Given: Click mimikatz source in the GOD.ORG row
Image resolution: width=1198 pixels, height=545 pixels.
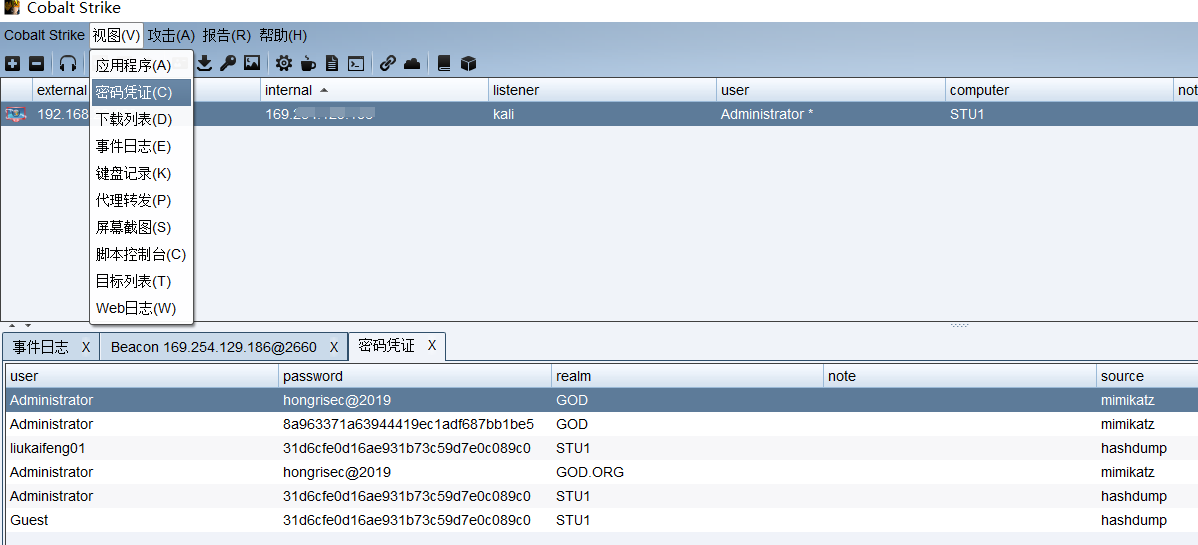Looking at the screenshot, I should pos(1128,472).
